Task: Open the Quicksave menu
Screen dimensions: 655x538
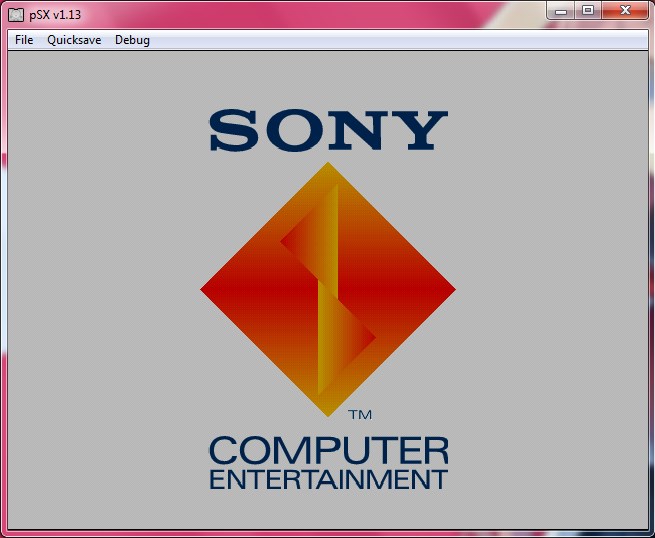Action: pos(74,40)
